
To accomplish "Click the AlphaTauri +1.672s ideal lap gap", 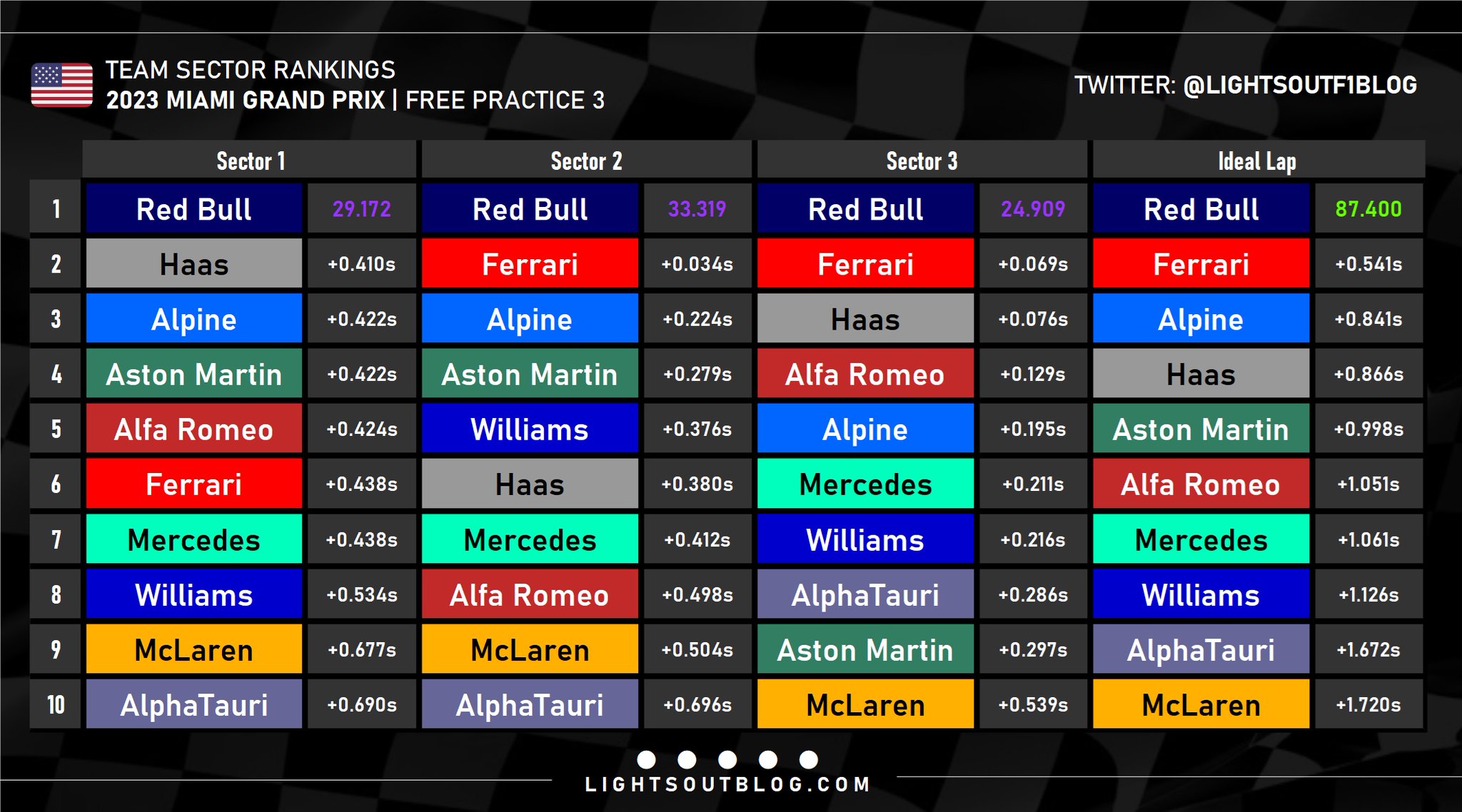I will point(1368,649).
